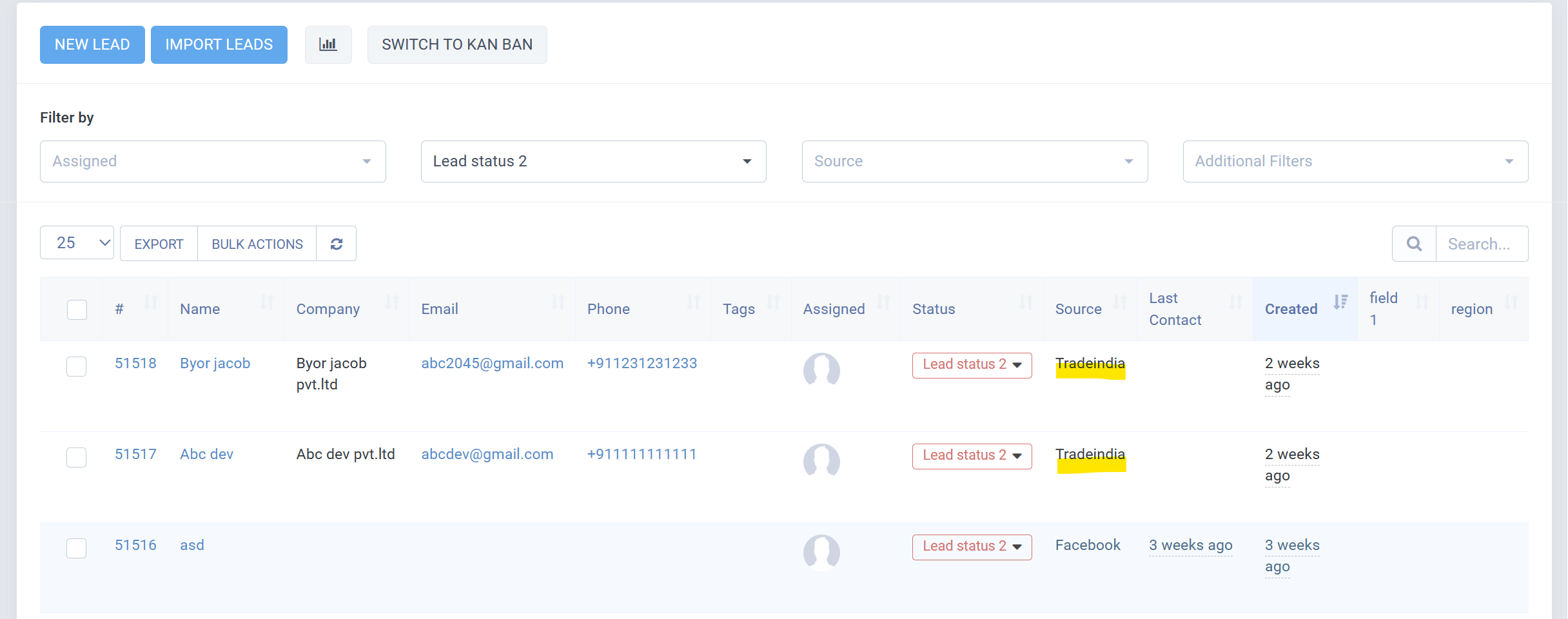Image resolution: width=1568 pixels, height=619 pixels.
Task: Select the checkbox for lead 51518
Action: [x=76, y=366]
